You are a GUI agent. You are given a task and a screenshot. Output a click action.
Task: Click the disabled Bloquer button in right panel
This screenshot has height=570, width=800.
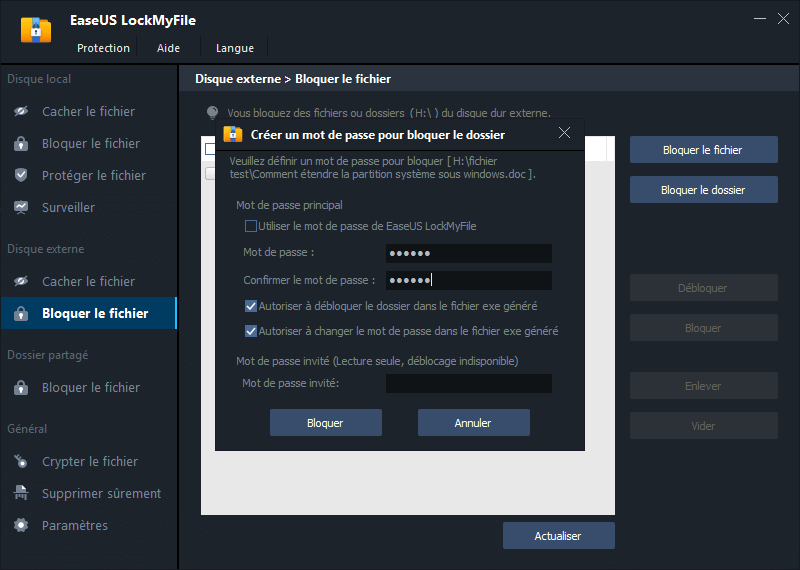tap(704, 328)
